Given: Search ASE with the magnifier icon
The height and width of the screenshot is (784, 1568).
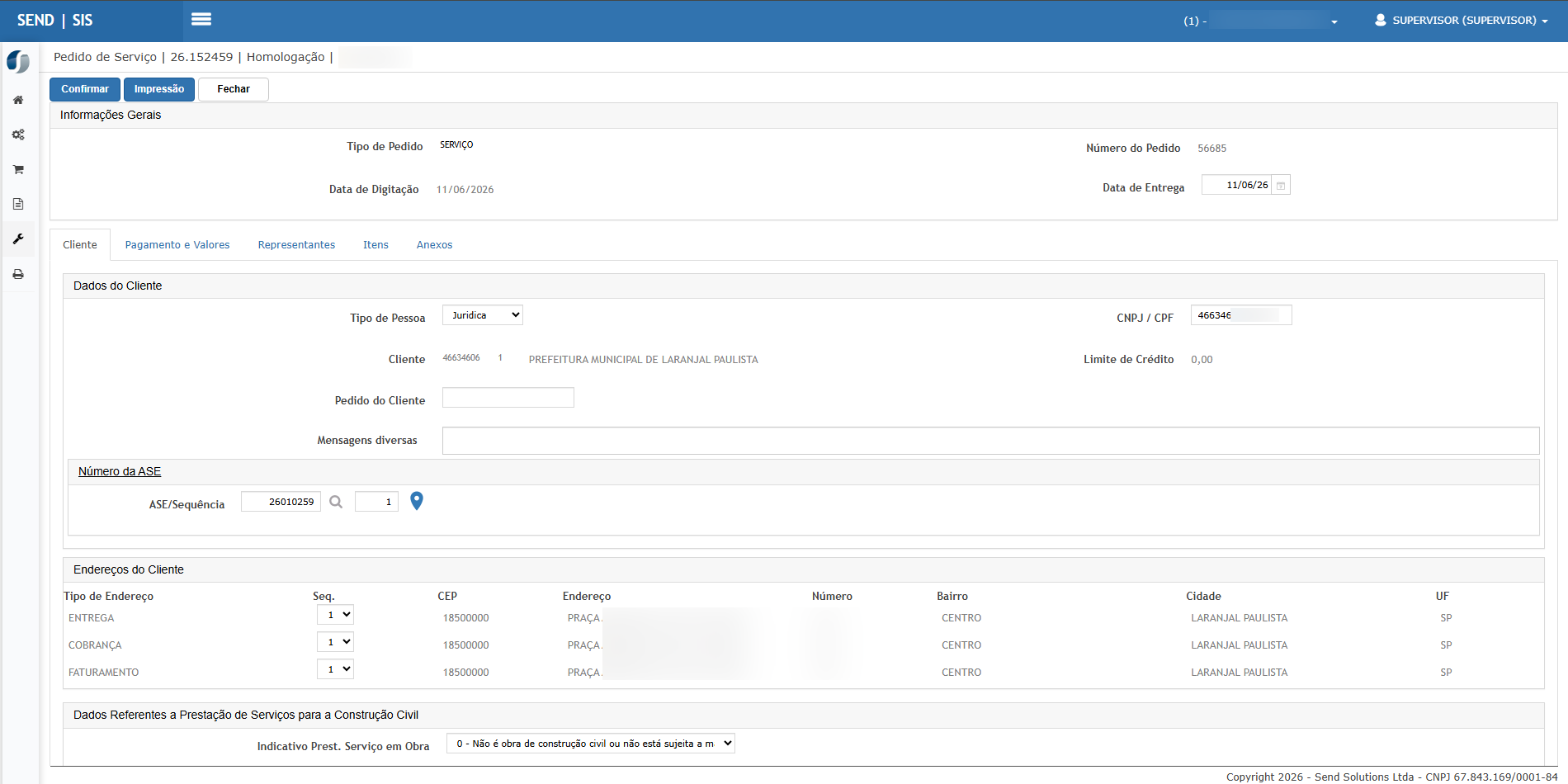Looking at the screenshot, I should click(336, 502).
